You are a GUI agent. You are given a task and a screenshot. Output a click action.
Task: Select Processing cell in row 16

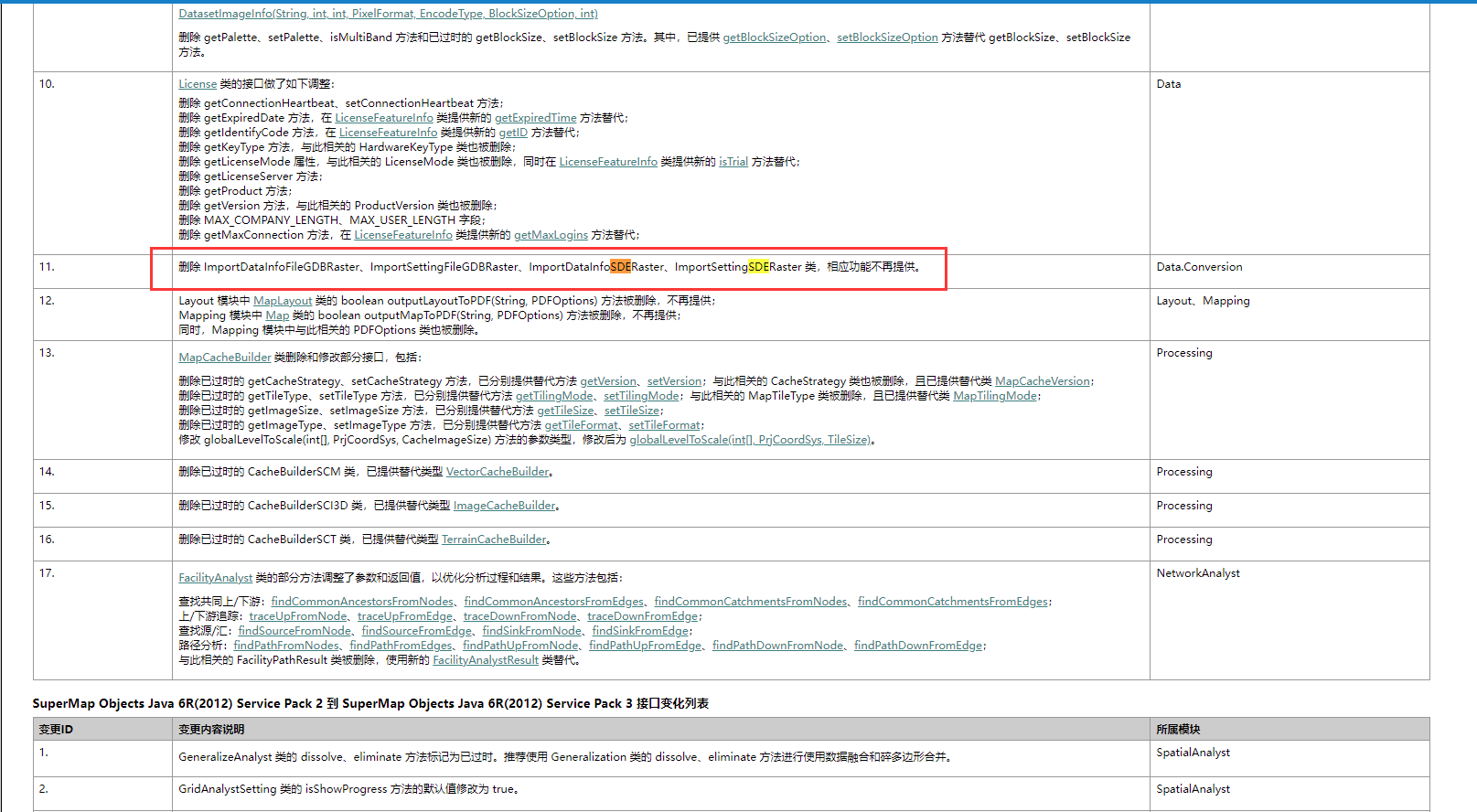pyautogui.click(x=1290, y=544)
